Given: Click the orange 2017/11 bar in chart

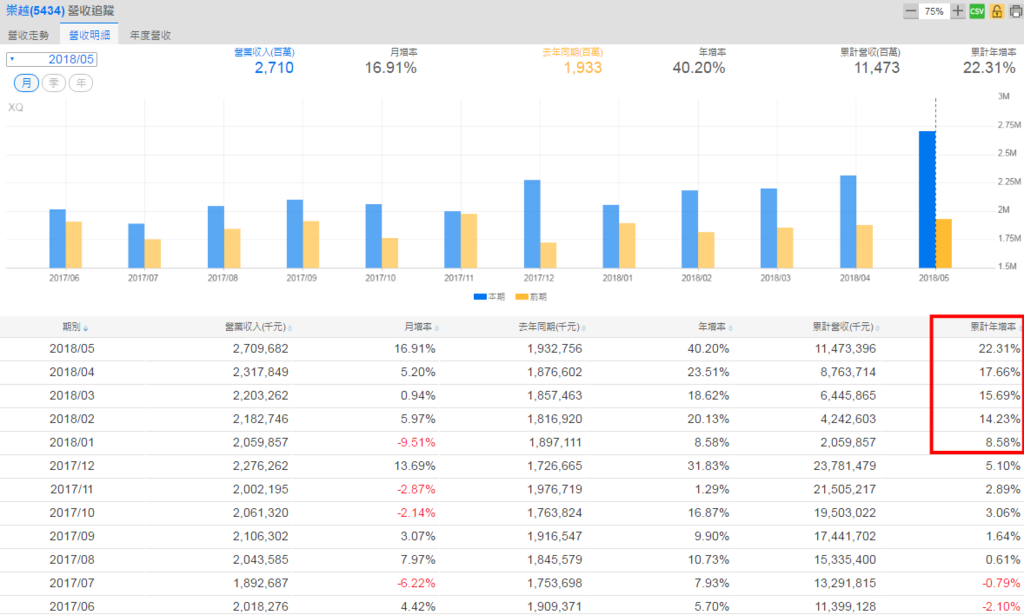Looking at the screenshot, I should tap(469, 241).
